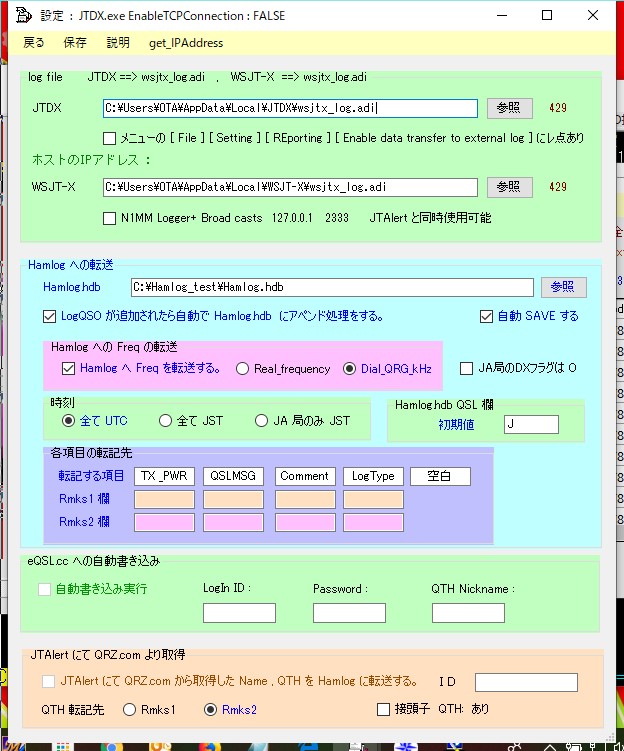Select the 全て UTC time option

pos(68,421)
